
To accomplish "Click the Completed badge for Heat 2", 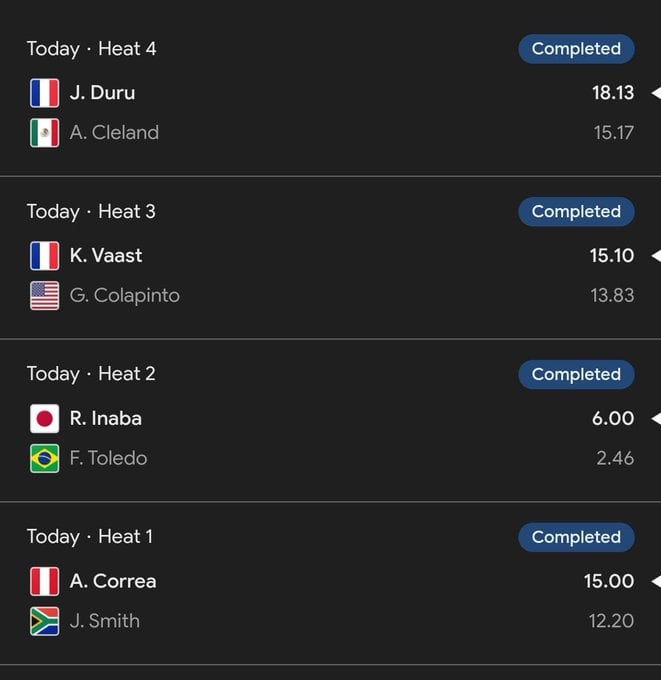I will (x=576, y=375).
